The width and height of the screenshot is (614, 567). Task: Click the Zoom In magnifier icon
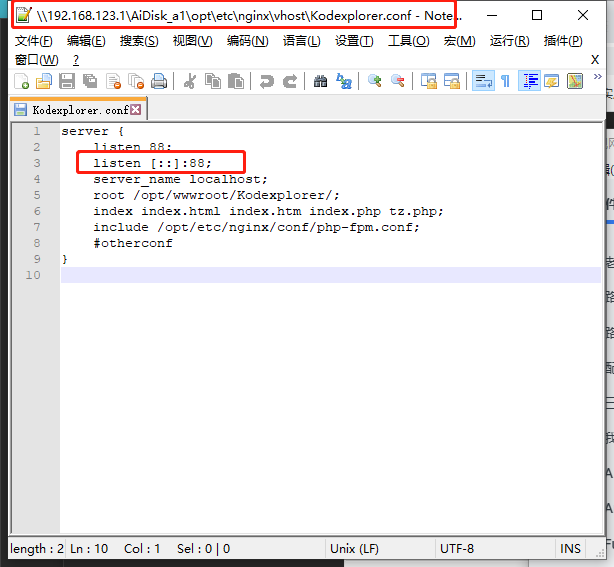tap(375, 82)
